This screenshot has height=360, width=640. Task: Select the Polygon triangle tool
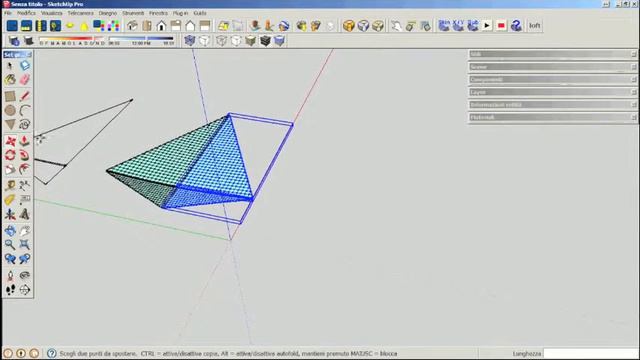pos(10,124)
